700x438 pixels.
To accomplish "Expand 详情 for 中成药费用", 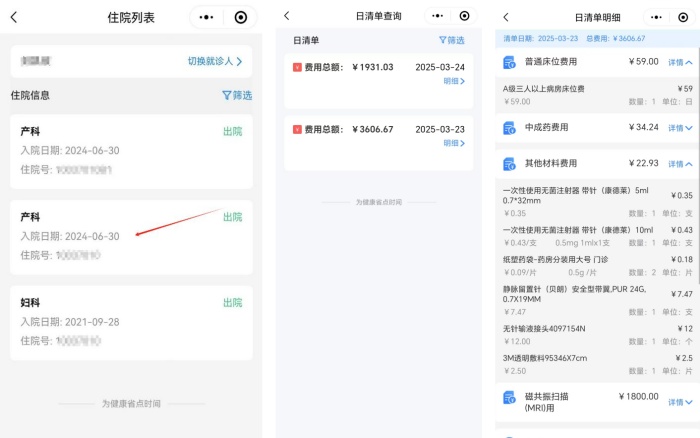I will (x=680, y=128).
